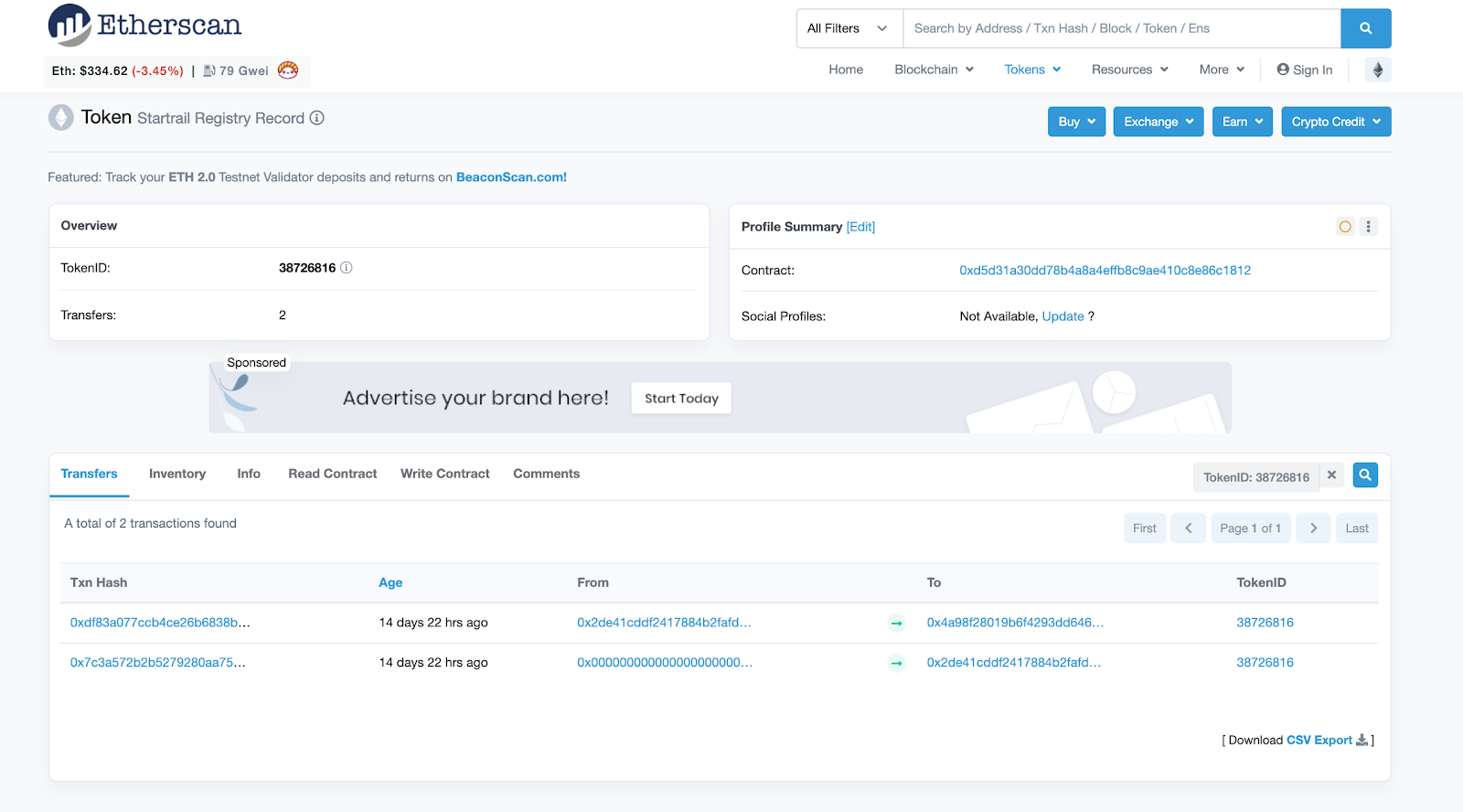Switch to the Inventory tab
The image size is (1463, 812).
pyautogui.click(x=177, y=474)
